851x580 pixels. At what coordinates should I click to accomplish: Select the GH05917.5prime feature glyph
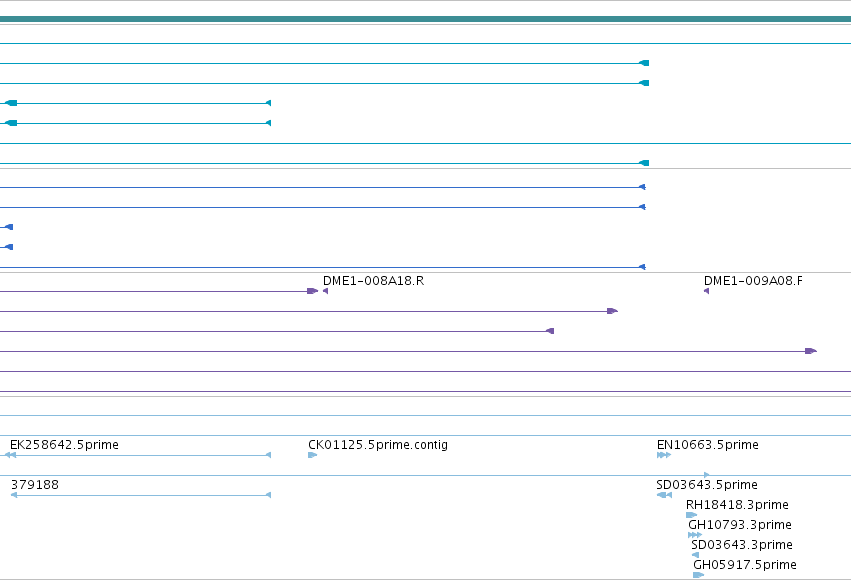click(x=698, y=575)
